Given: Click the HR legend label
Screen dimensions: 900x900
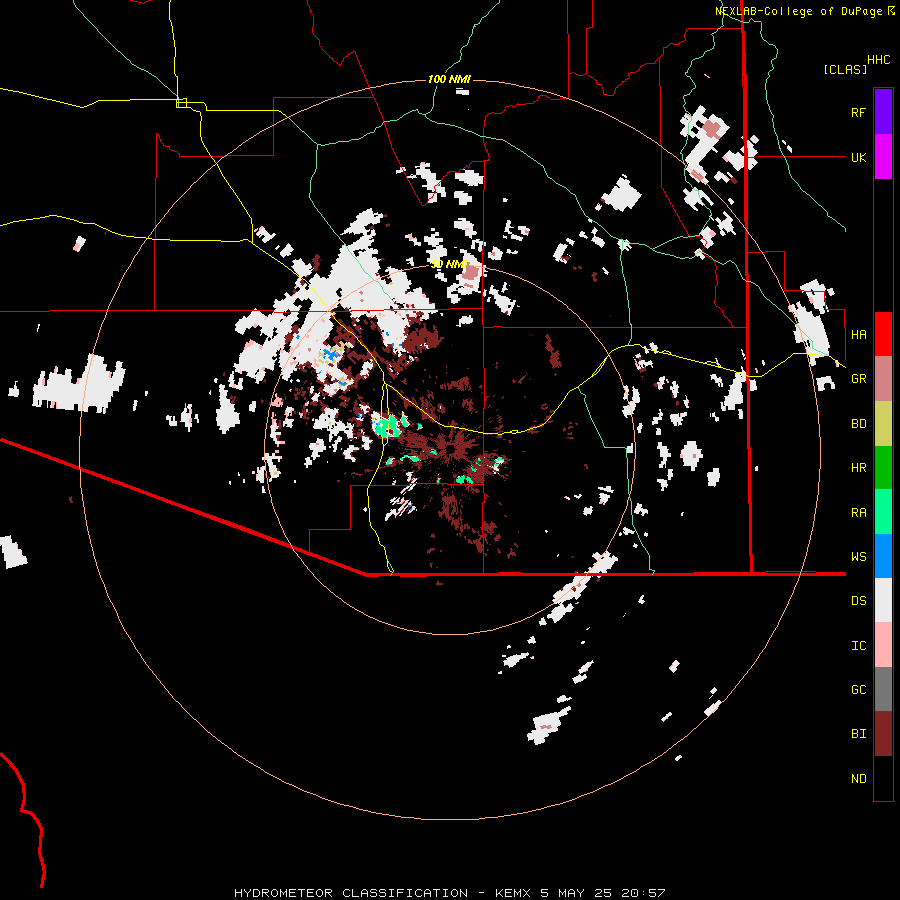Looking at the screenshot, I should tap(858, 468).
